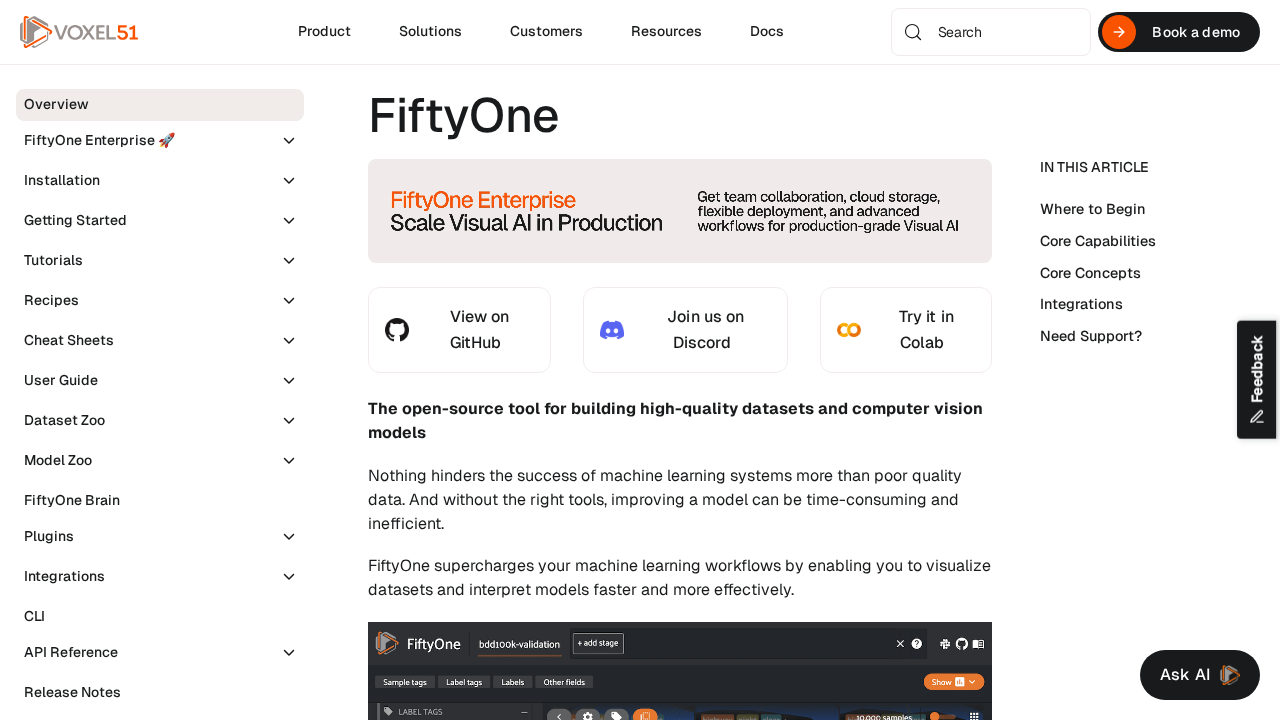1280x720 pixels.
Task: Select the tag icon in the FiftyOne viewer
Action: click(x=615, y=716)
